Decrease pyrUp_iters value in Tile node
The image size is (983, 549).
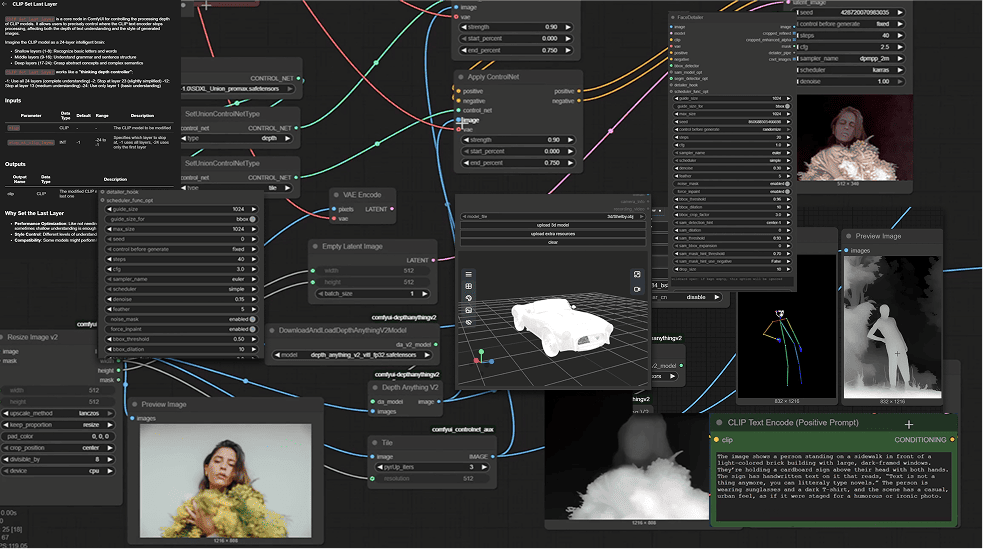pyautogui.click(x=380, y=467)
